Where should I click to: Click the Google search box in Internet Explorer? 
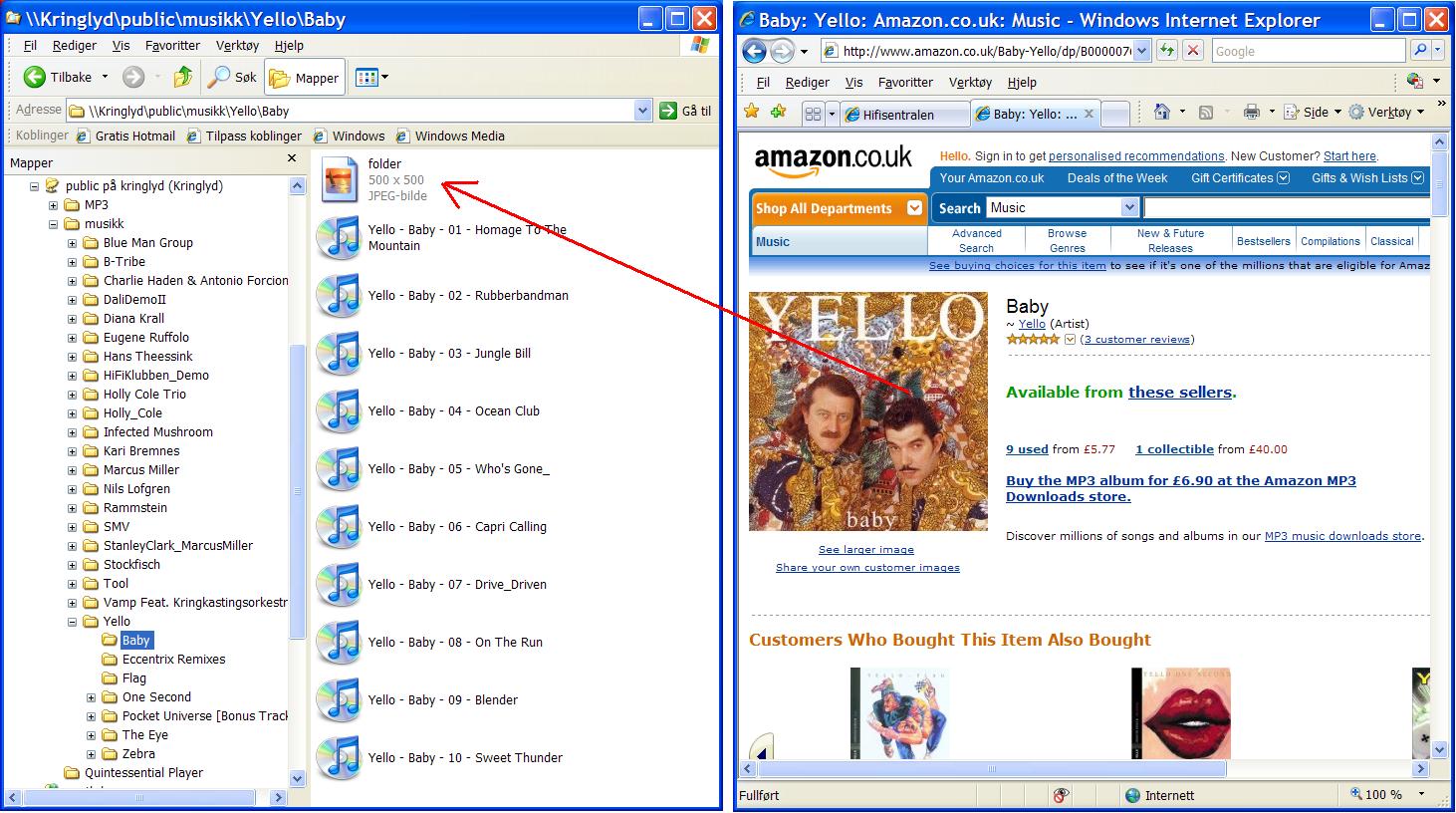pyautogui.click(x=1309, y=51)
